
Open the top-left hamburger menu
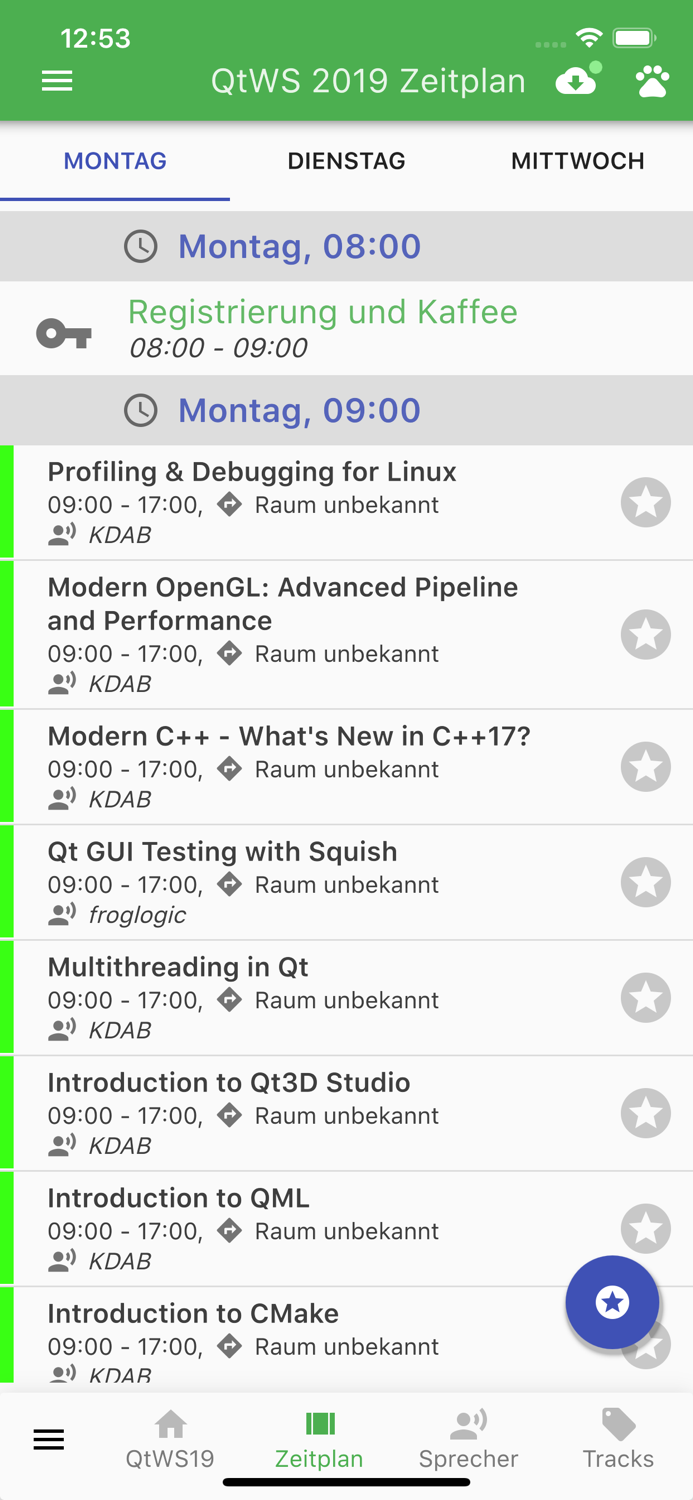(x=57, y=81)
